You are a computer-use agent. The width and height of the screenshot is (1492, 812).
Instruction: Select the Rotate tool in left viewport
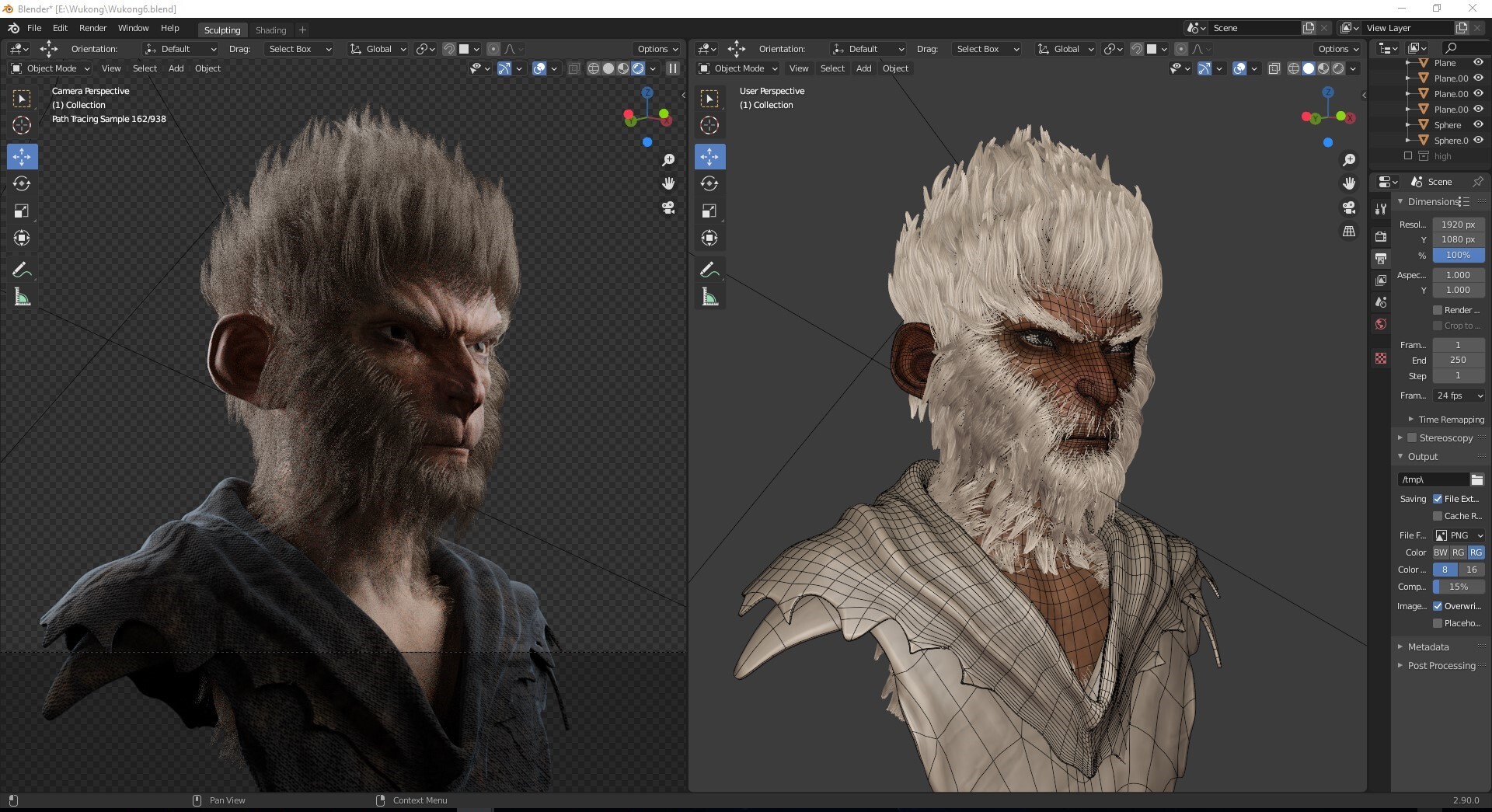(x=22, y=184)
